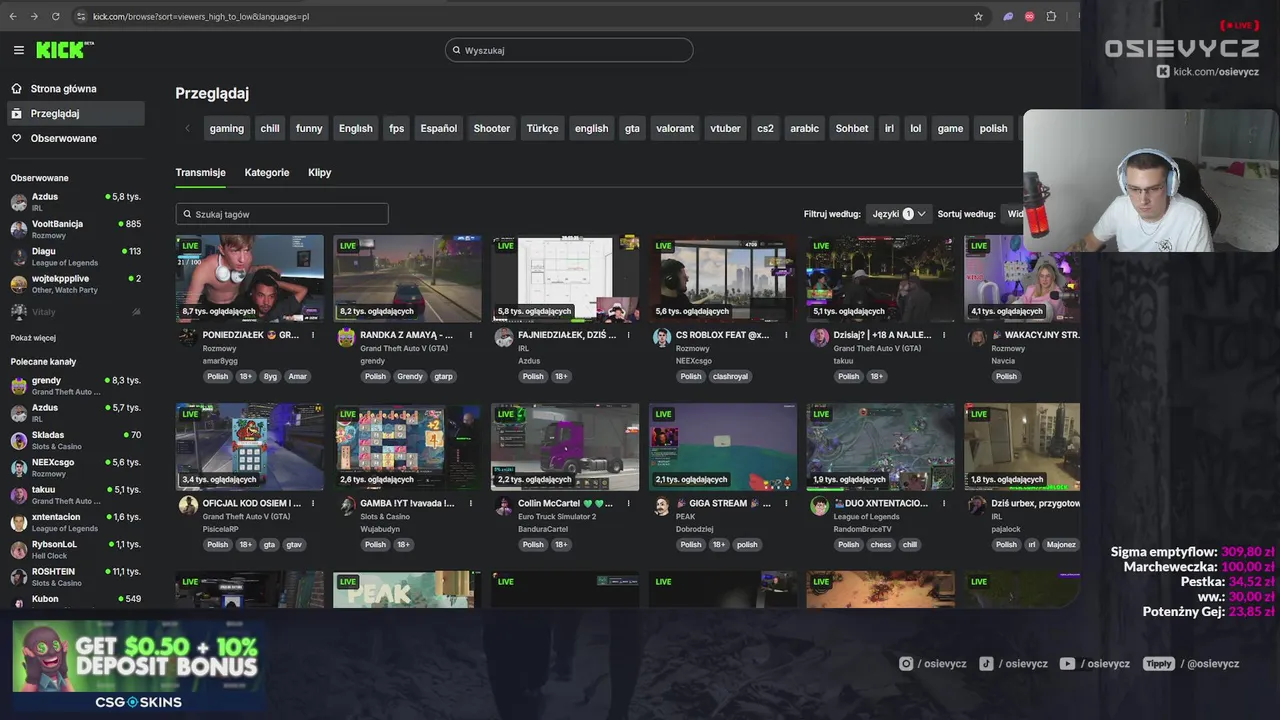Open the Sortuj według sort dropdown
This screenshot has height=720, width=1280.
(1011, 214)
